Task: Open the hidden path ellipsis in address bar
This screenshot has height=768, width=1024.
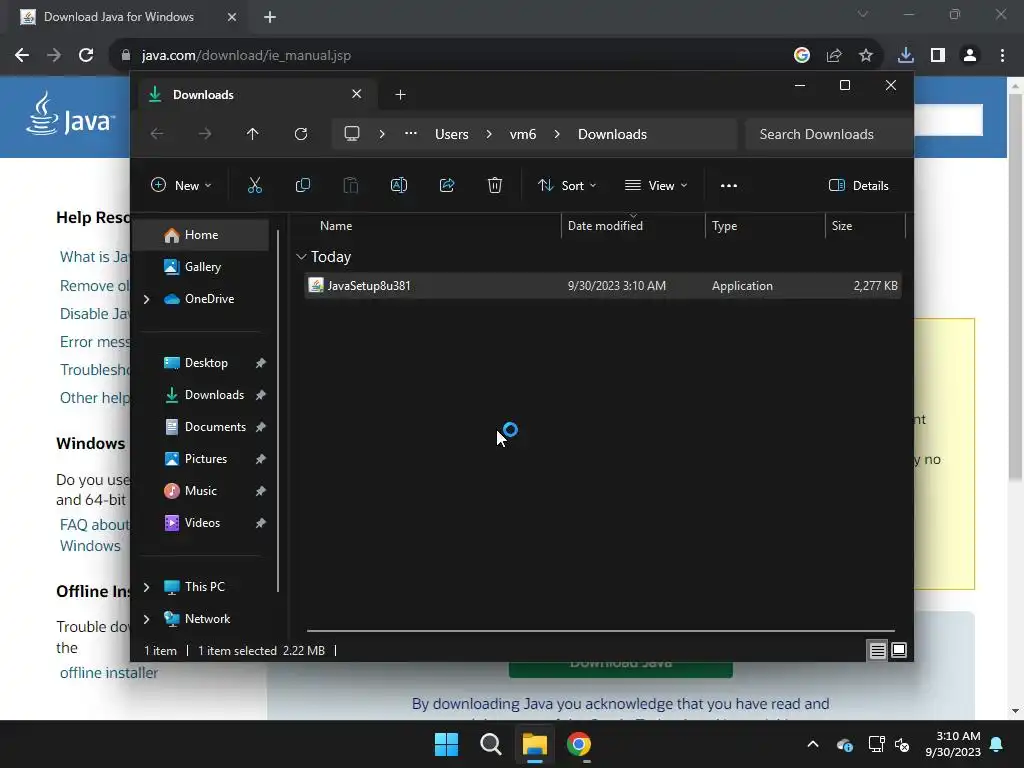Action: 411,133
